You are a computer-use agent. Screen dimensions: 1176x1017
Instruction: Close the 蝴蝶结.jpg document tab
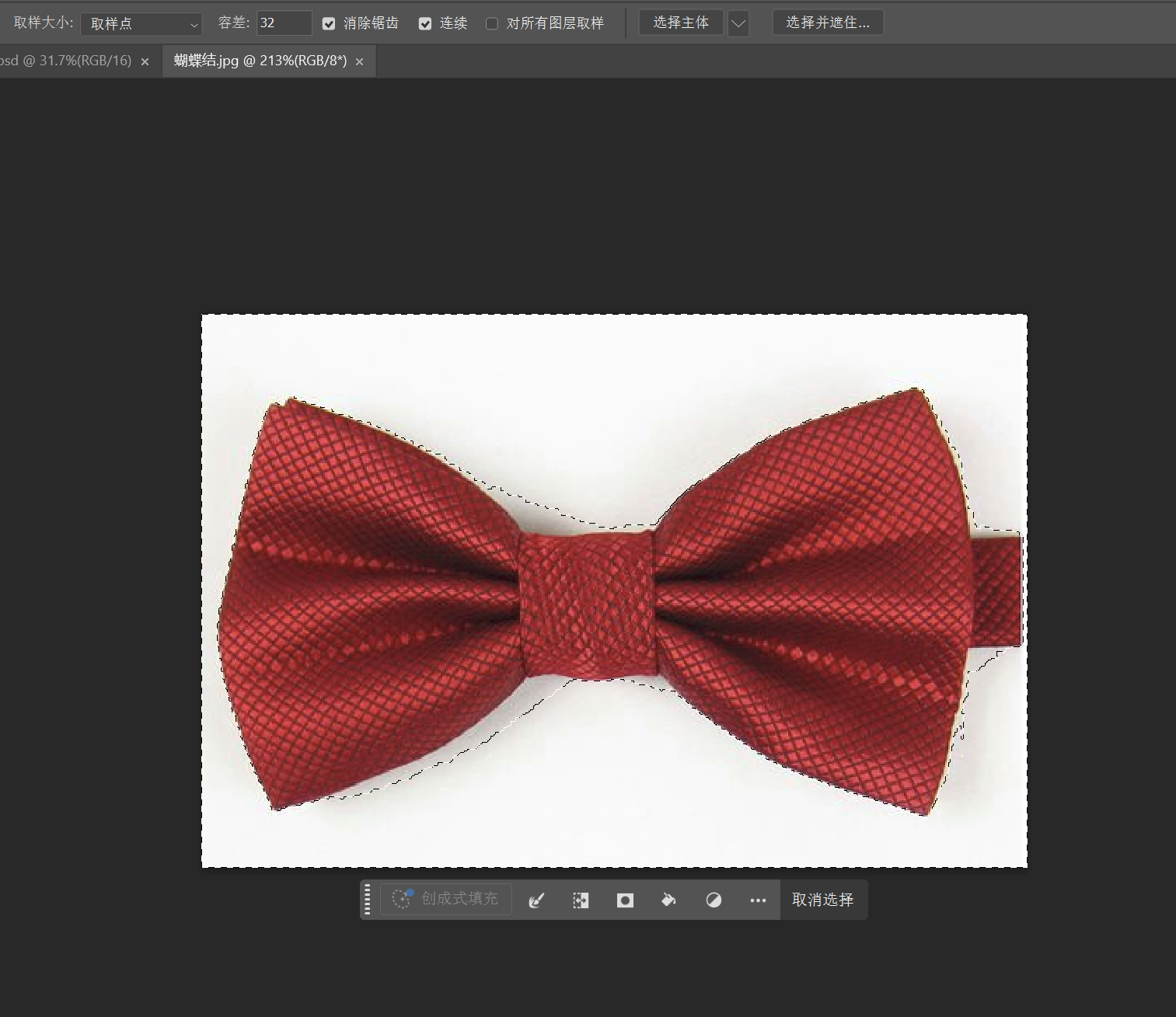pyautogui.click(x=359, y=62)
